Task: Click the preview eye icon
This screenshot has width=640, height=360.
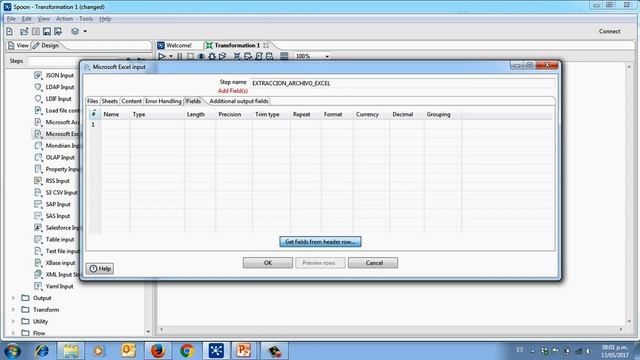Action: [x=201, y=56]
